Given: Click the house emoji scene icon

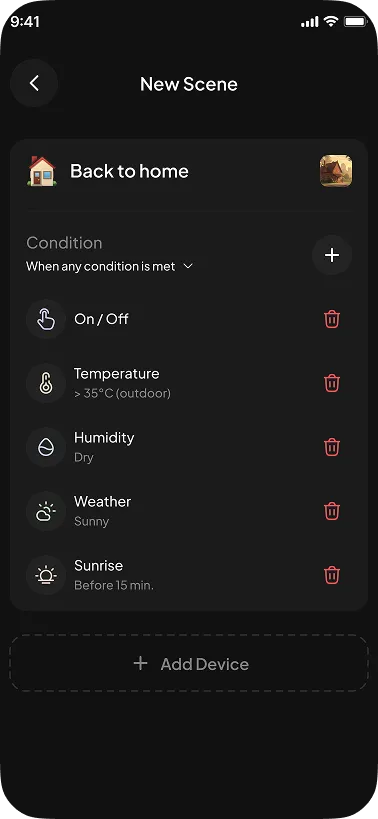Looking at the screenshot, I should pyautogui.click(x=42, y=171).
